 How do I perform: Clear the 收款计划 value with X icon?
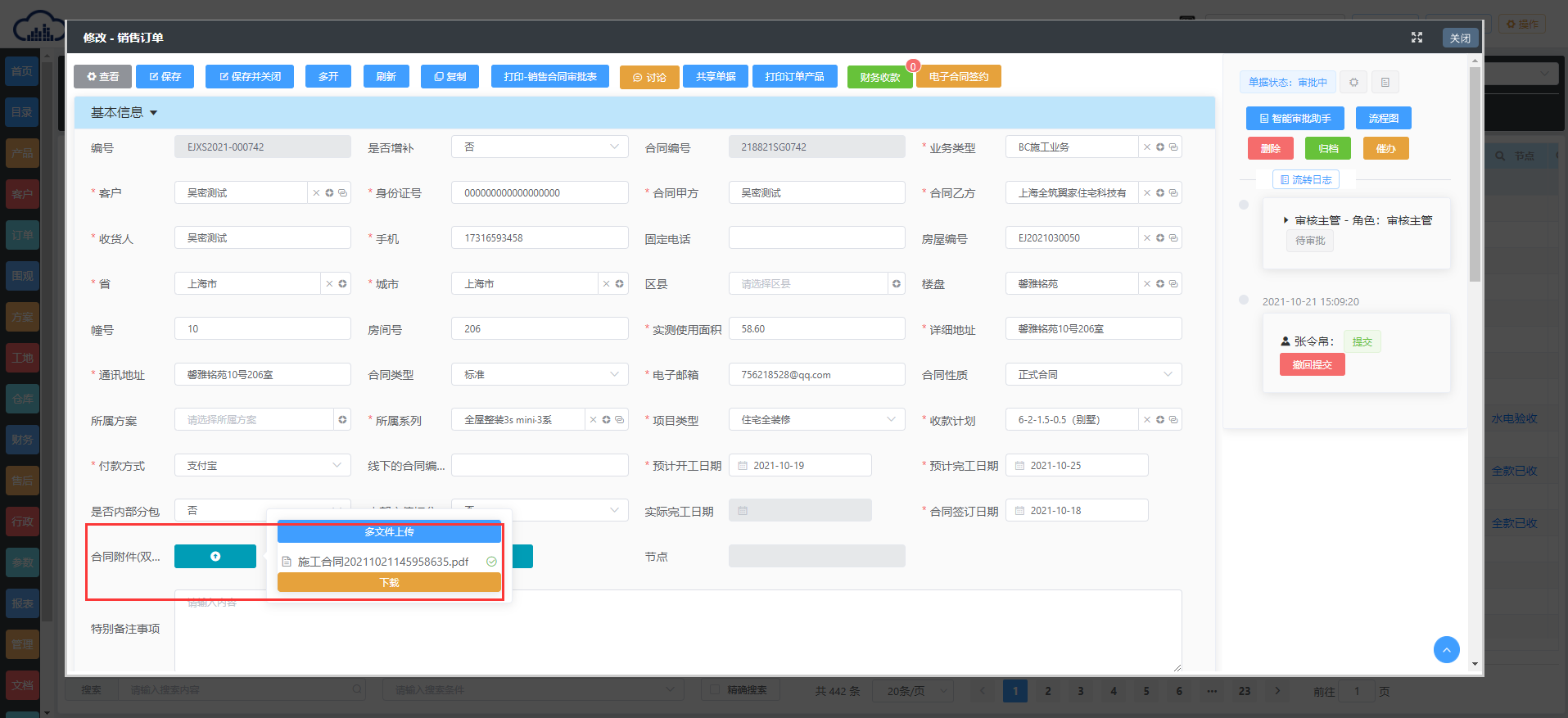click(1147, 420)
